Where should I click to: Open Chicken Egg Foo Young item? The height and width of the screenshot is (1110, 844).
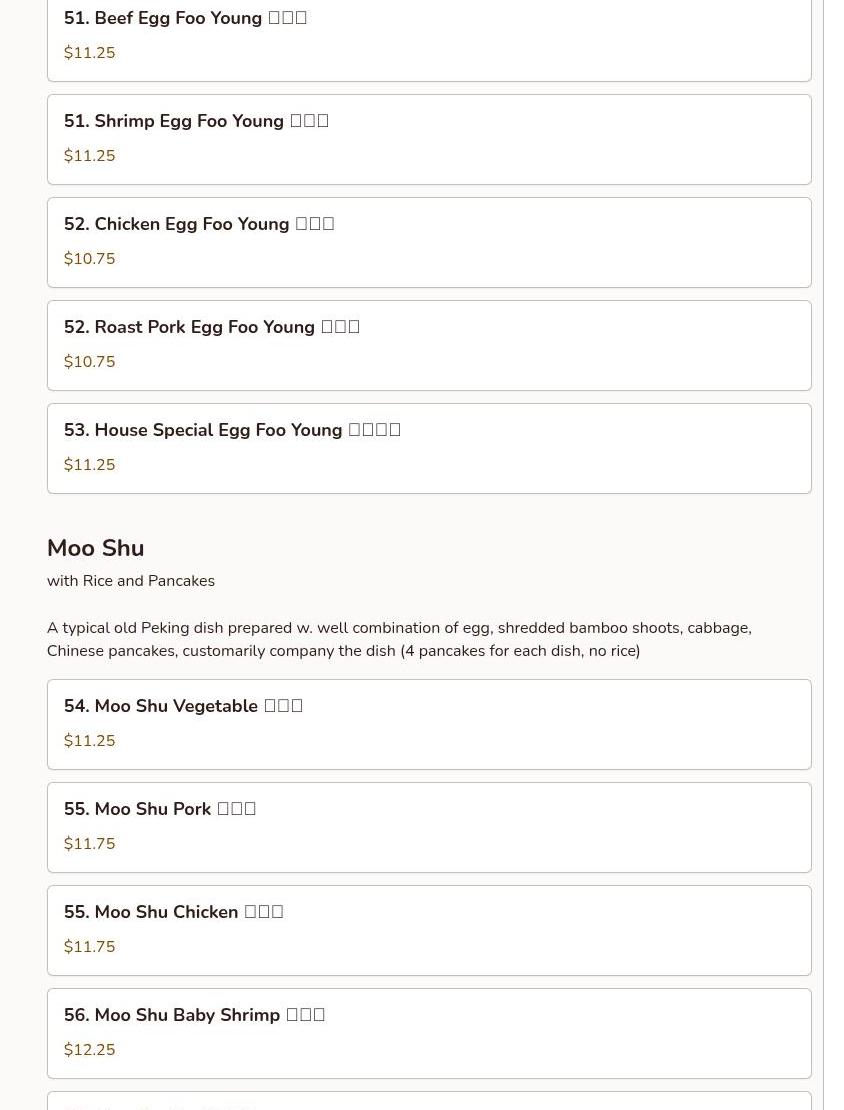(x=429, y=243)
